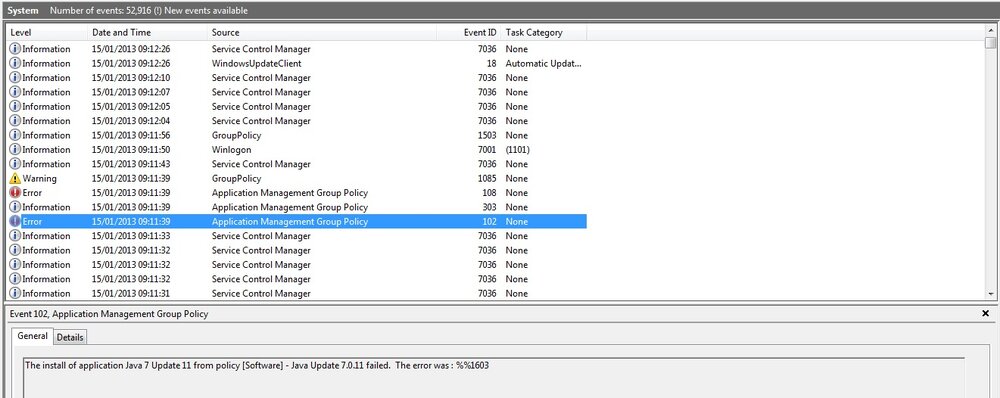The height and width of the screenshot is (398, 1000).
Task: Click the date cell 15/01/2013 09:12:07
Action: pyautogui.click(x=131, y=92)
